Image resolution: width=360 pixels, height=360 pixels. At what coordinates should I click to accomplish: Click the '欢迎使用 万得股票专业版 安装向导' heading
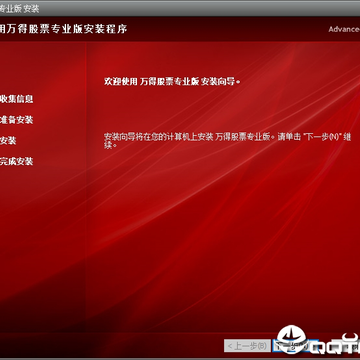172,82
